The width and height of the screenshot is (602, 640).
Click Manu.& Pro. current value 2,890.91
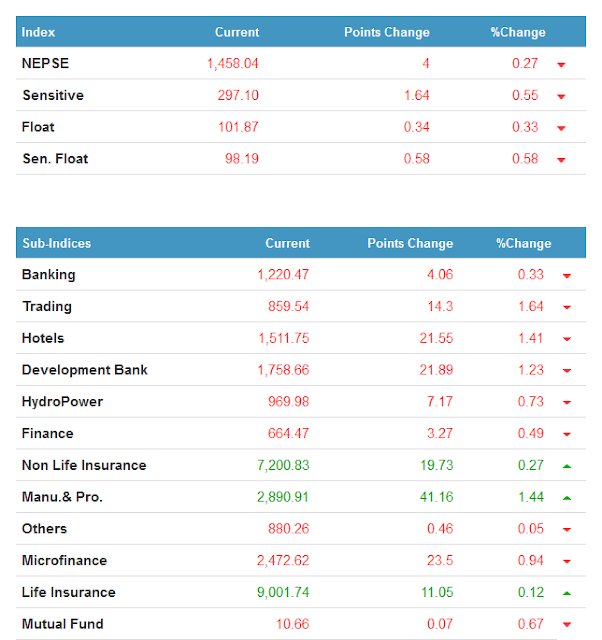[x=283, y=497]
